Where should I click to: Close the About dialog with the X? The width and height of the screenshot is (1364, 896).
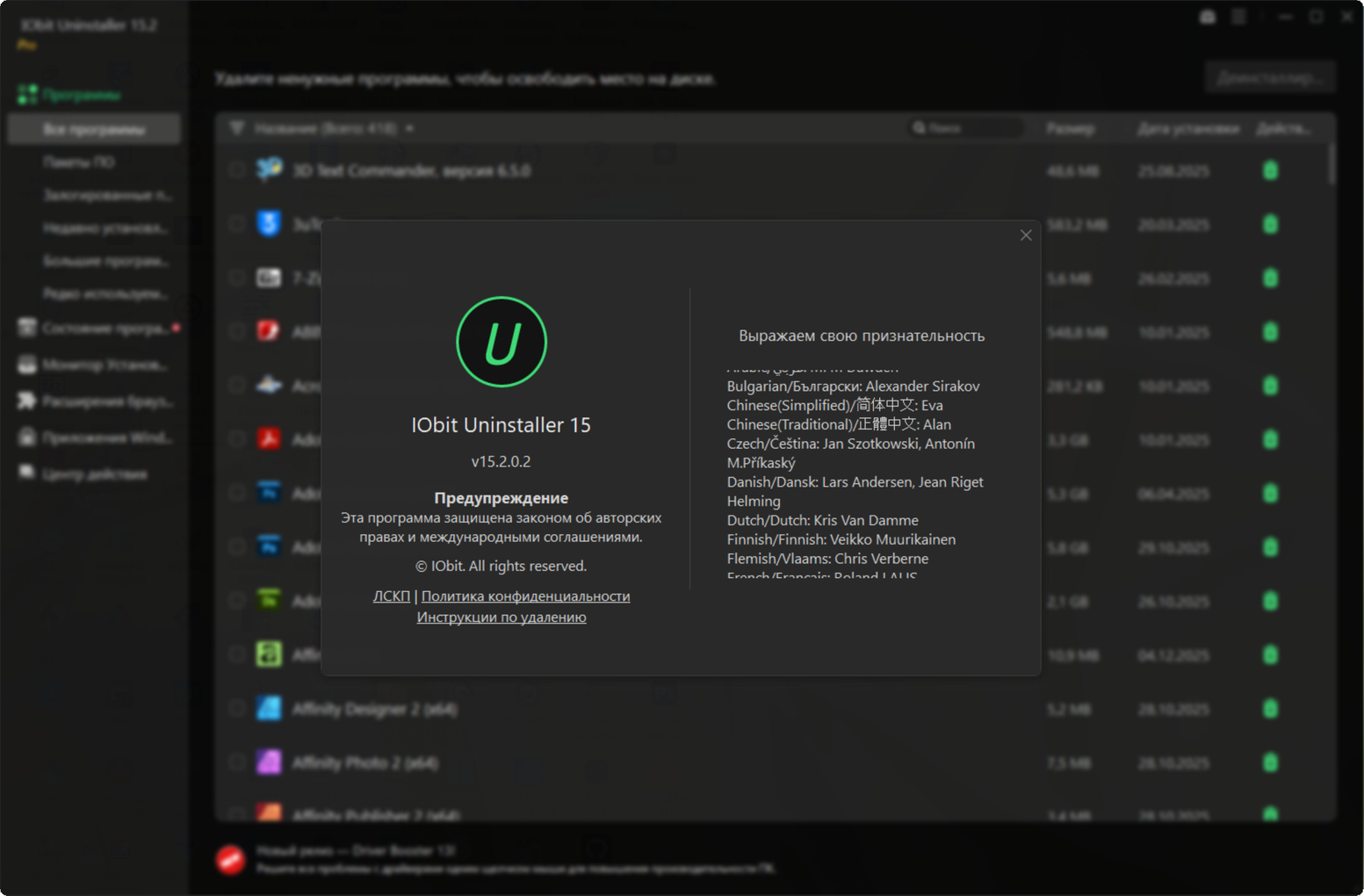click(x=1026, y=235)
